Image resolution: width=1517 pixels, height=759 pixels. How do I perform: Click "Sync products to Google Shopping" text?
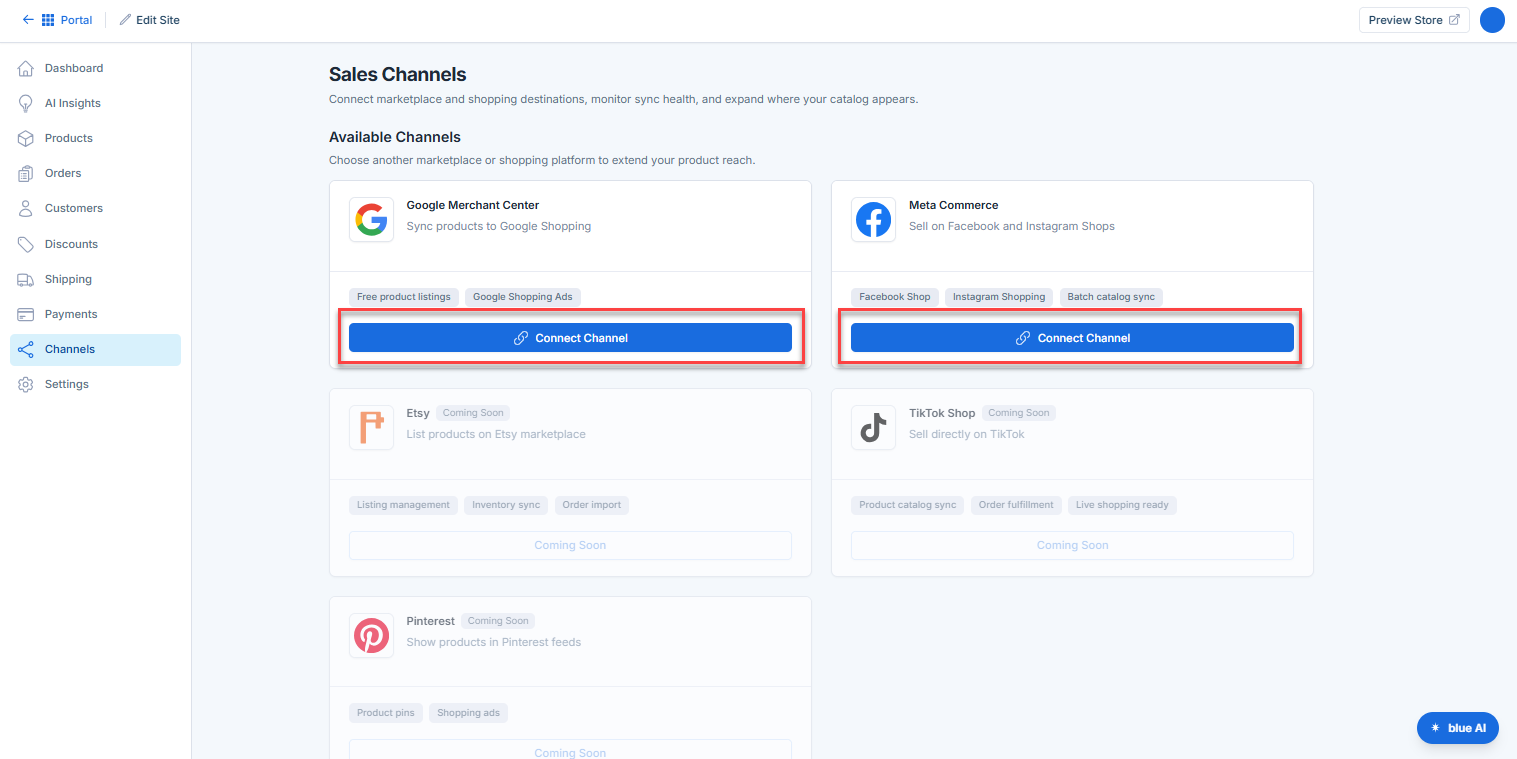pyautogui.click(x=499, y=226)
